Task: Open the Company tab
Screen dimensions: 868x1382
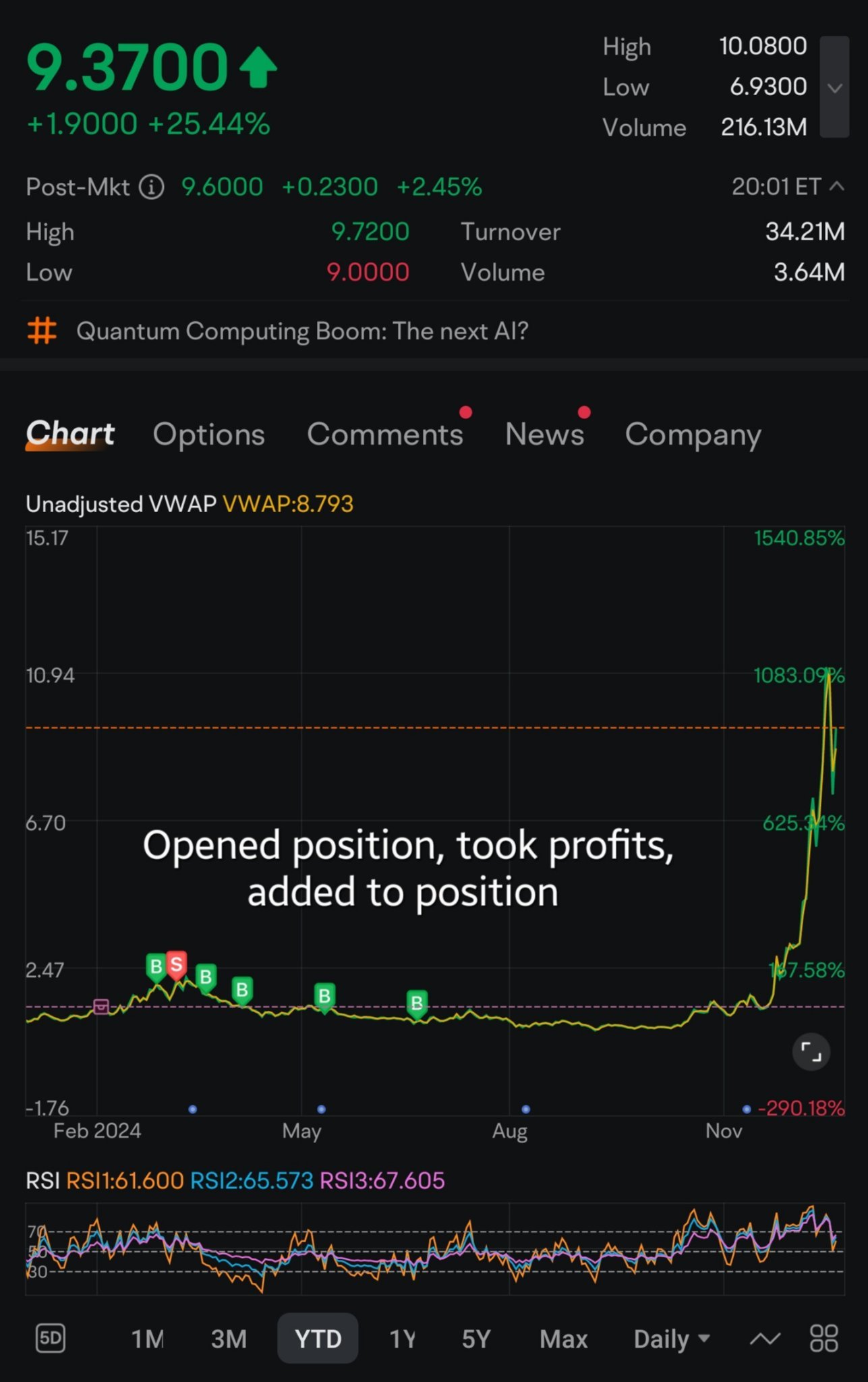Action: [x=693, y=435]
